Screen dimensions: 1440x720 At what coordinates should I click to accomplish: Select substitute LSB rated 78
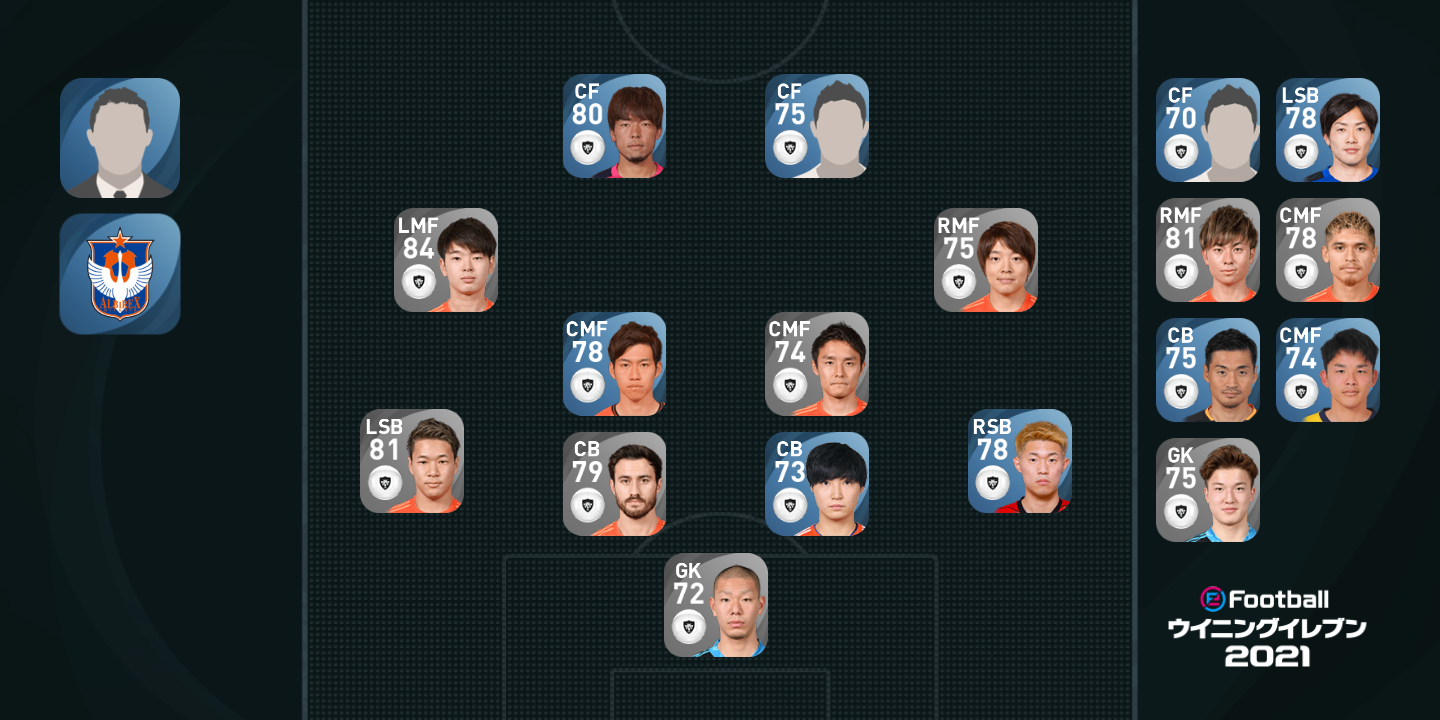pos(1328,130)
